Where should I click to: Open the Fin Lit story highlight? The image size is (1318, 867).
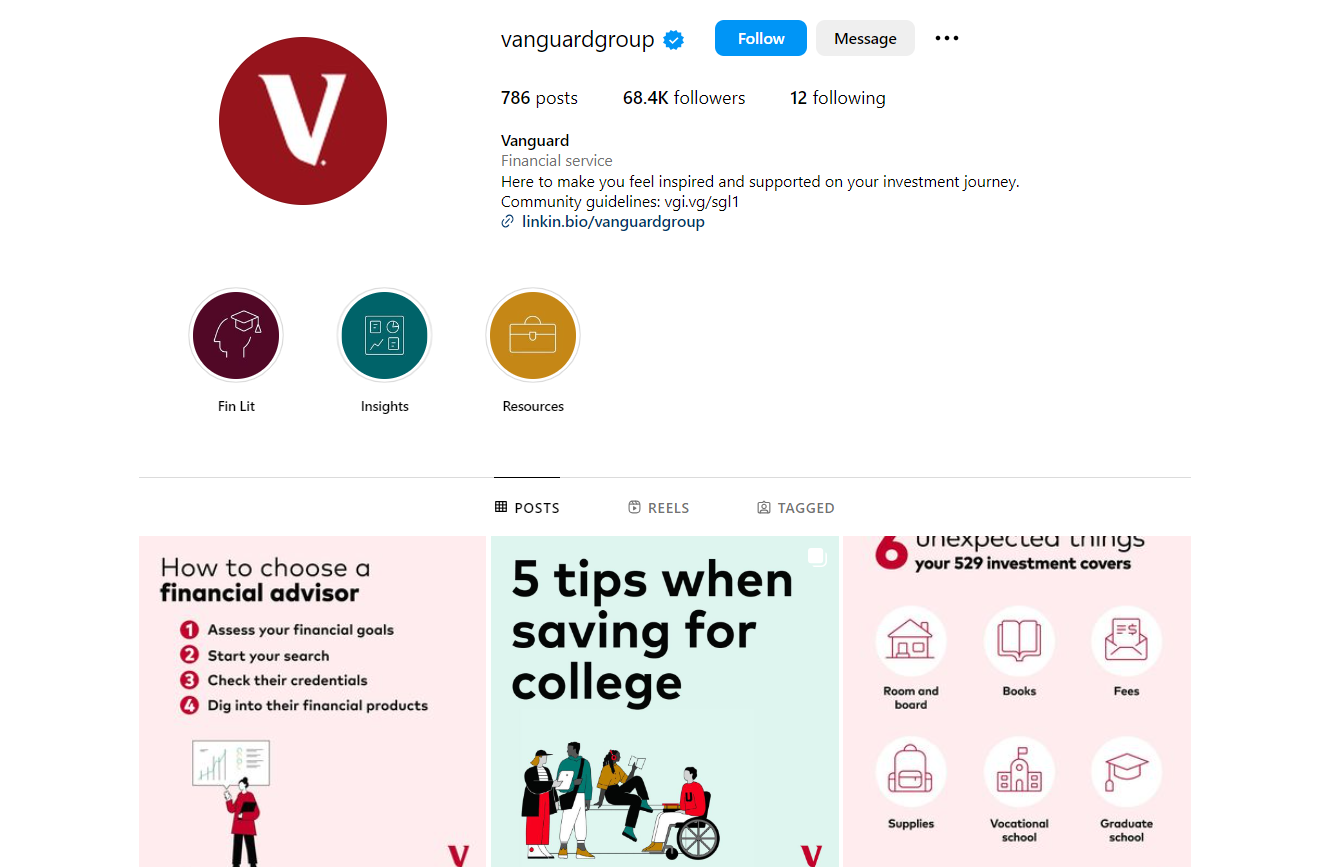coord(236,336)
